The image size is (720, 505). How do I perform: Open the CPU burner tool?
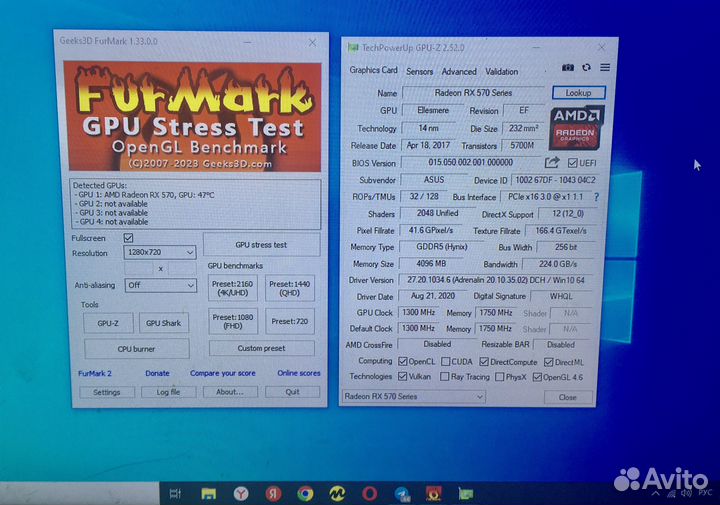tap(136, 349)
